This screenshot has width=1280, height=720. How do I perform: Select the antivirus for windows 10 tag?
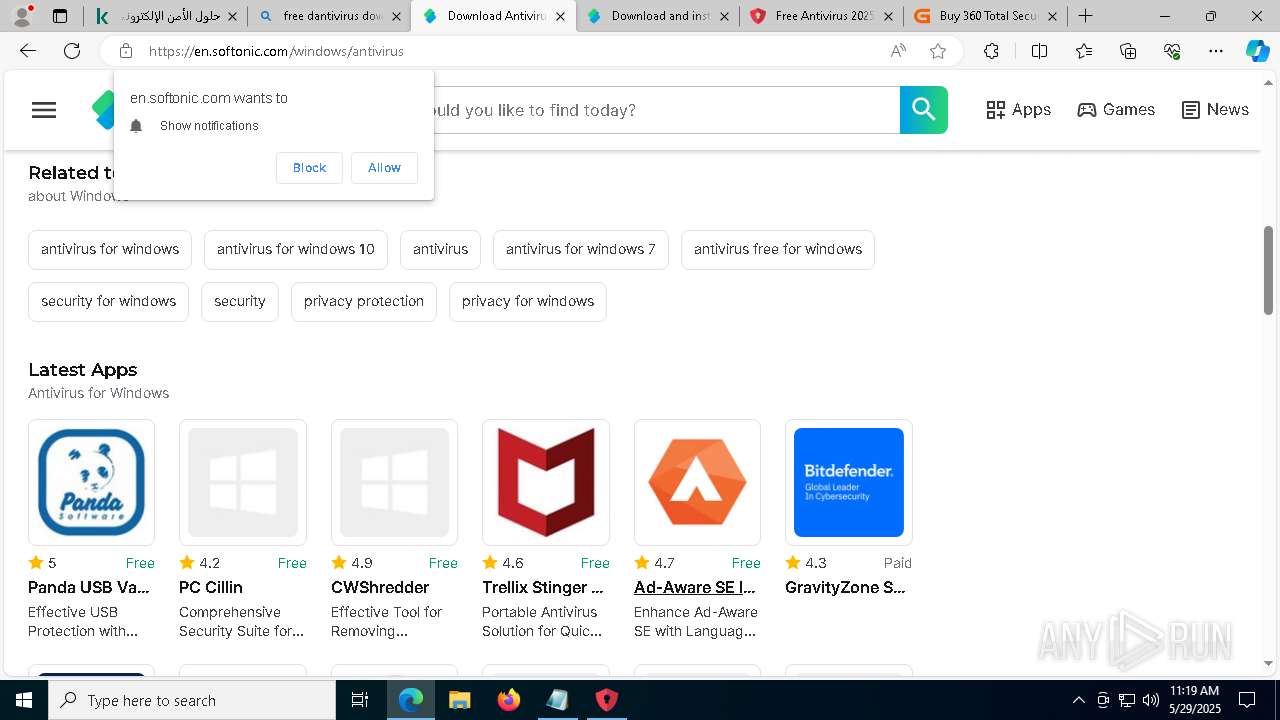[296, 250]
